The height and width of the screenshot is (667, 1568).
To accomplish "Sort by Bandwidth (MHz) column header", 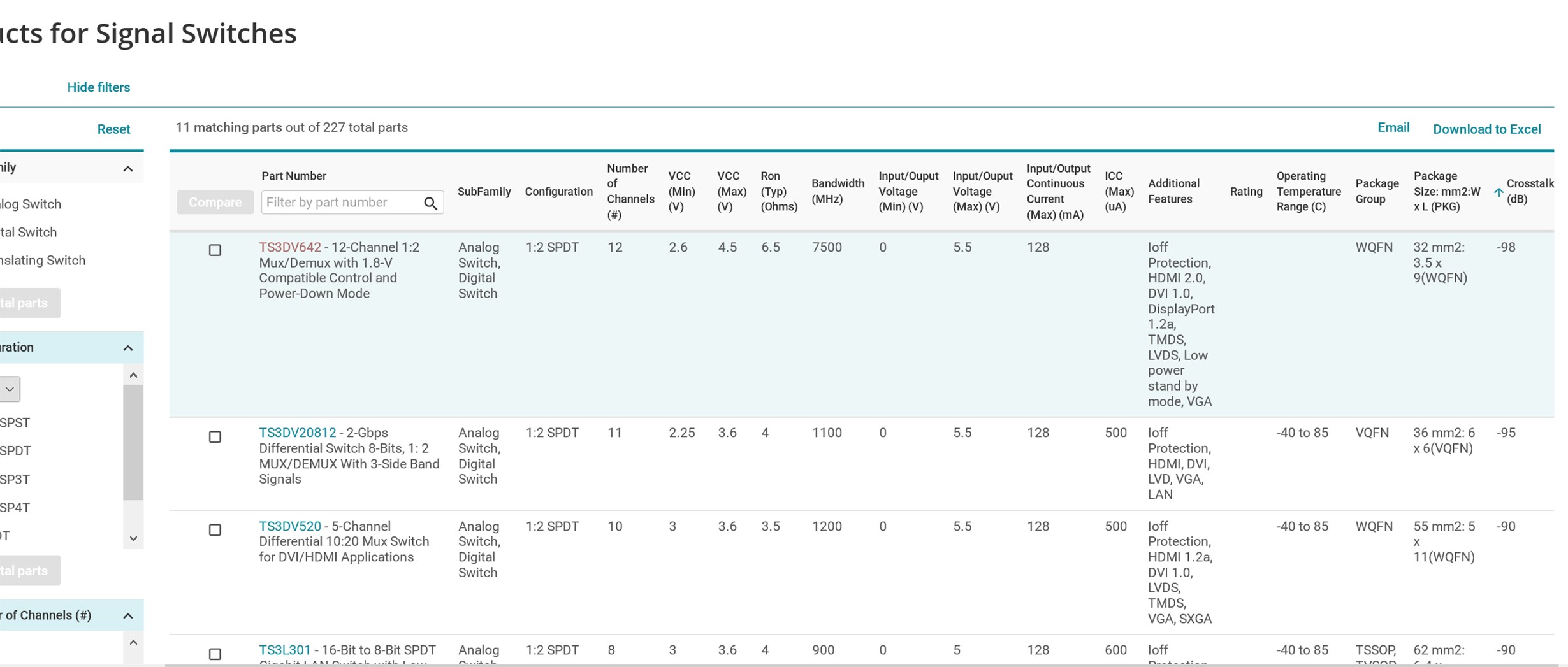I will pos(838,191).
